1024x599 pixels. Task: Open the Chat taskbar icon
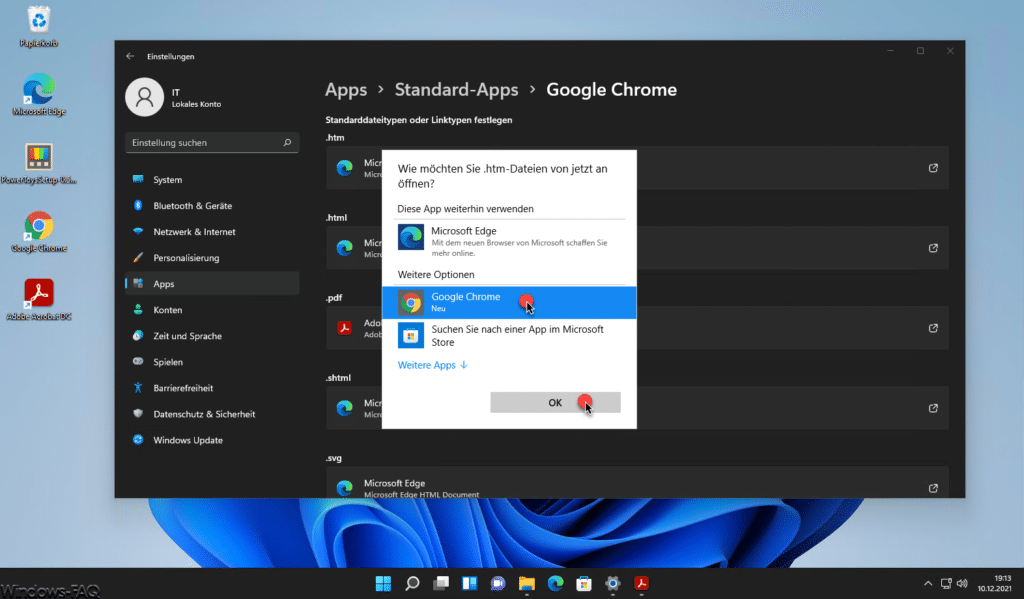coord(498,583)
